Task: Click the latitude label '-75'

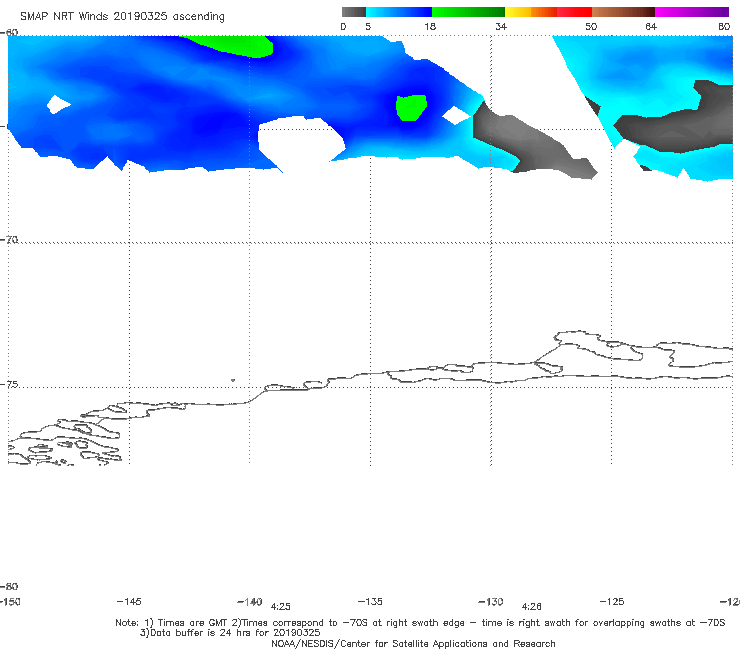Action: click(x=9, y=384)
